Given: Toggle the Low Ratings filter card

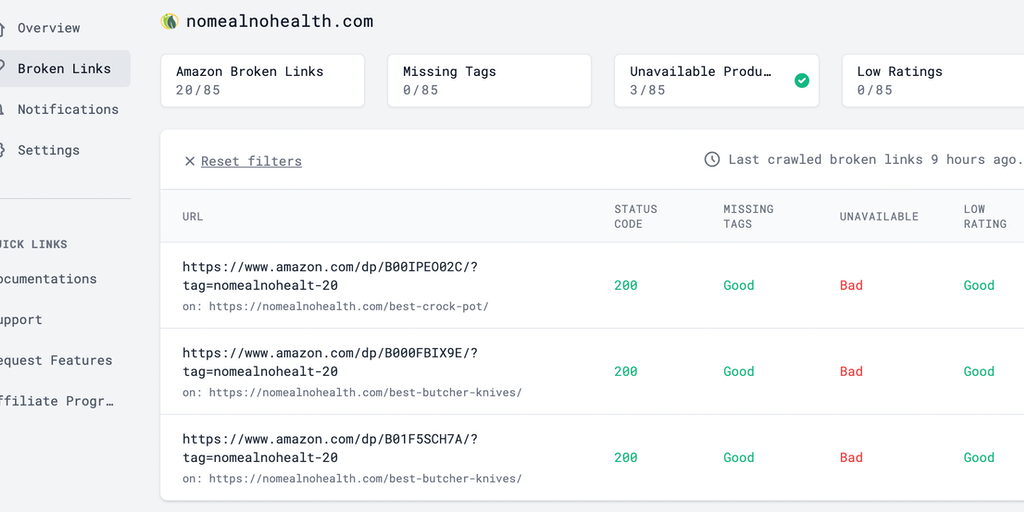Looking at the screenshot, I should coord(932,80).
